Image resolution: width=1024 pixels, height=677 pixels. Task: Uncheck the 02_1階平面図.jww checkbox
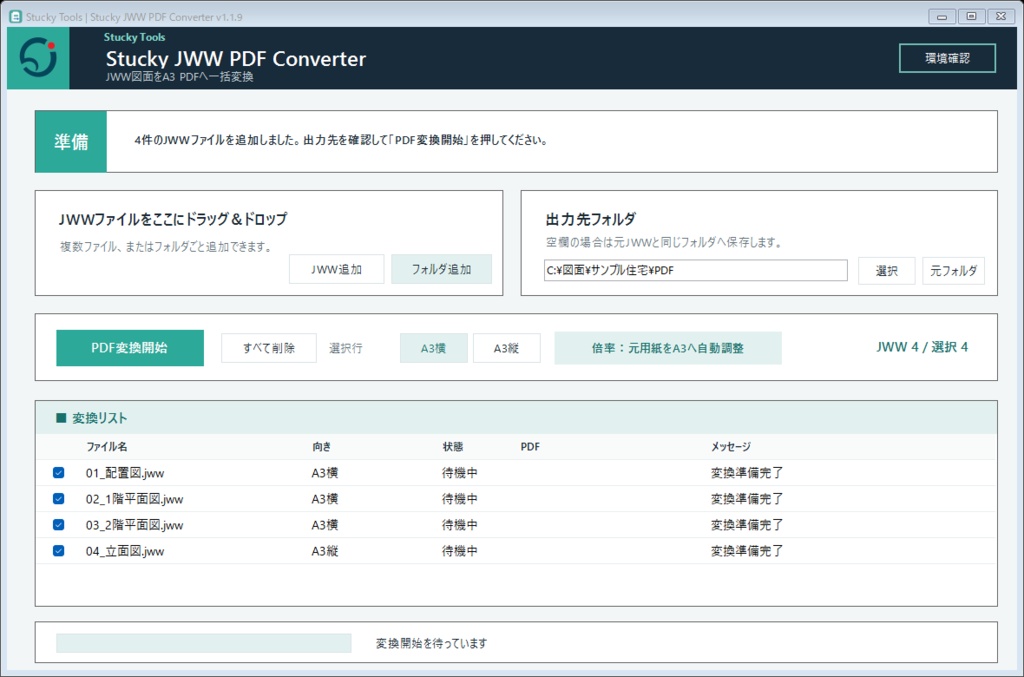click(x=59, y=499)
